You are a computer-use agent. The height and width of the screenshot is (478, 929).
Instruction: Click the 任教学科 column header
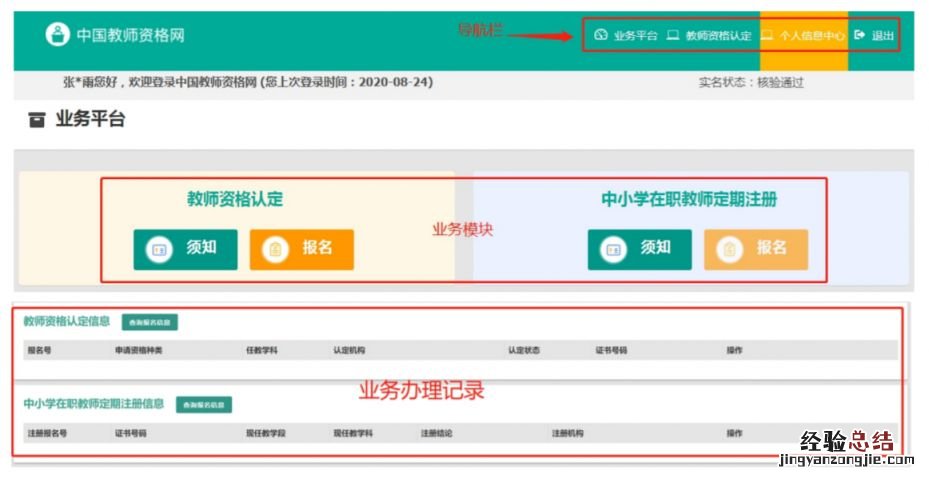pyautogui.click(x=262, y=350)
